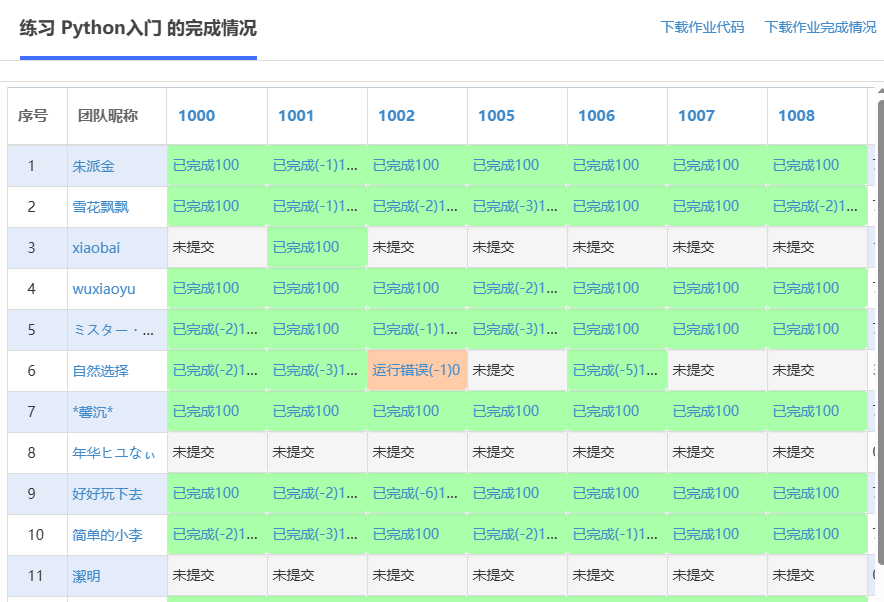Open team *馨沉* profile
This screenshot has width=884, height=602.
click(x=92, y=412)
